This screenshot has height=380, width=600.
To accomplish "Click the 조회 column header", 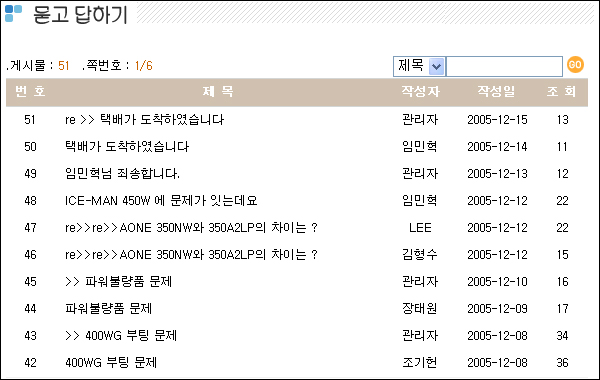I will pyautogui.click(x=561, y=91).
